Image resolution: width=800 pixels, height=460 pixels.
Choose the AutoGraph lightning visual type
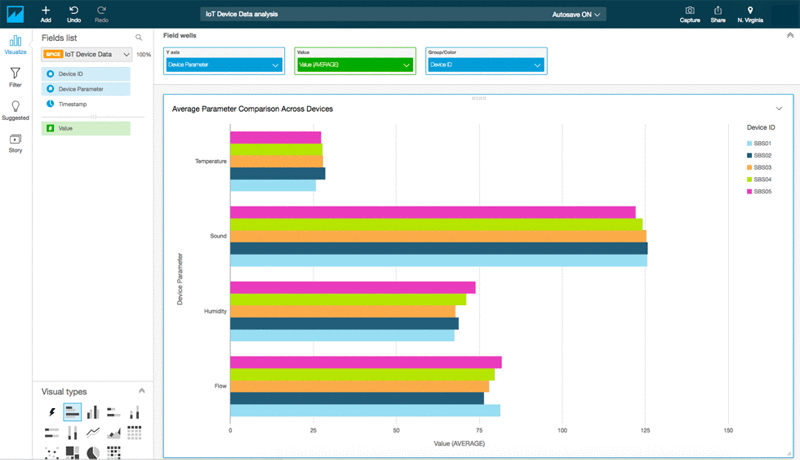52,412
